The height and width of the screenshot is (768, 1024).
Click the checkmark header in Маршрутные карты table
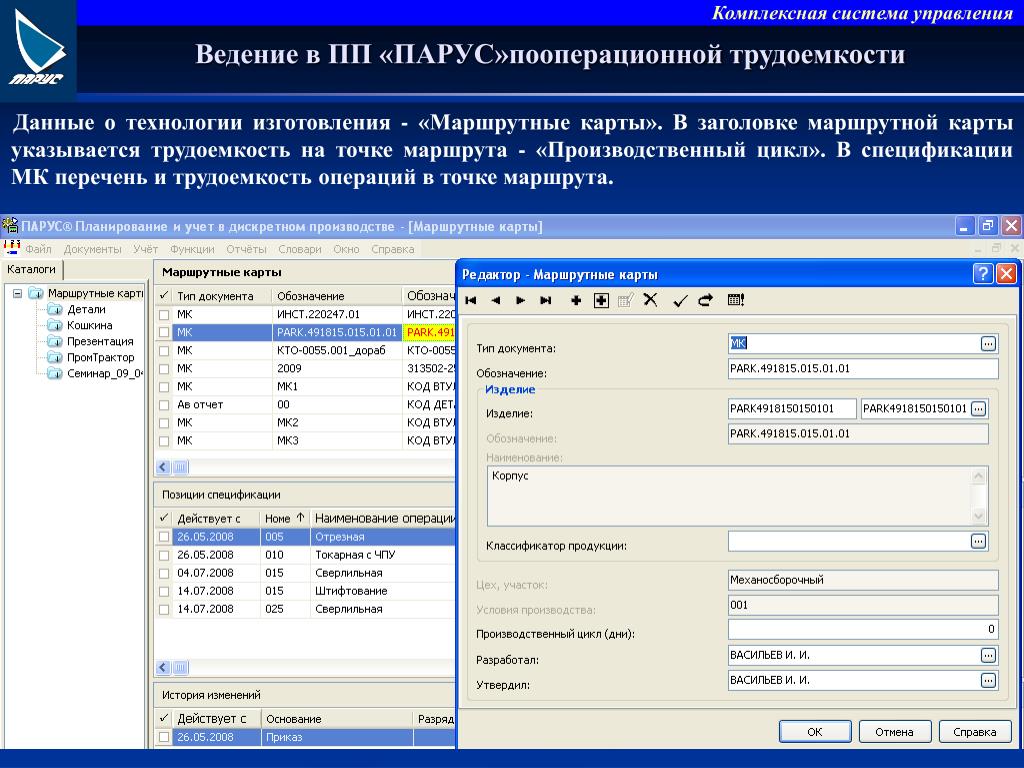(164, 296)
